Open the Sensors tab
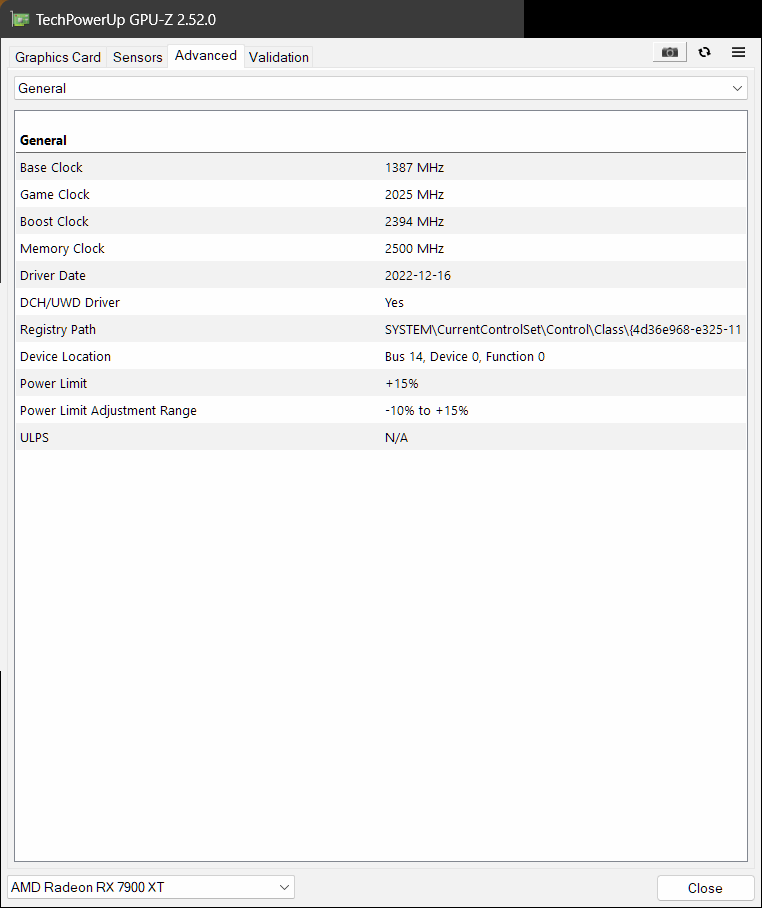 (137, 57)
